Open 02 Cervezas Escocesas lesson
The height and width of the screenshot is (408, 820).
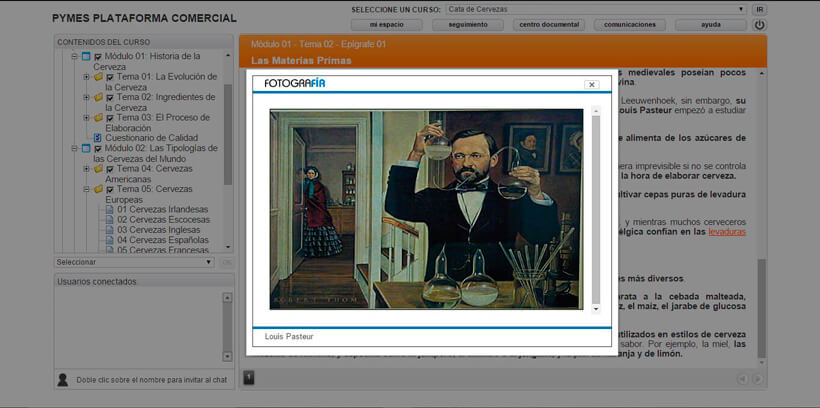163,220
